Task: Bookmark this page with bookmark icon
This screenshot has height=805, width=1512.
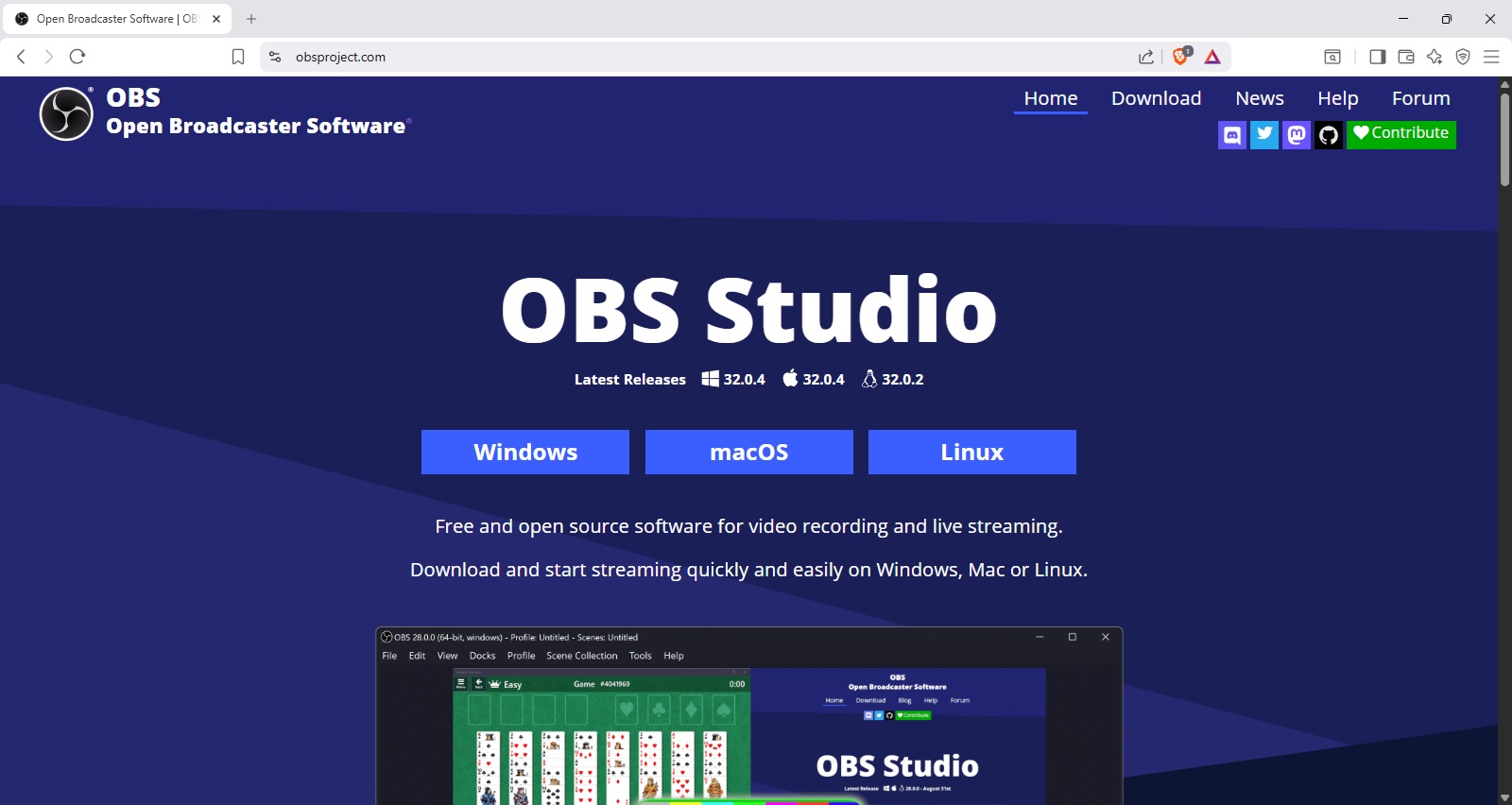Action: (x=238, y=57)
